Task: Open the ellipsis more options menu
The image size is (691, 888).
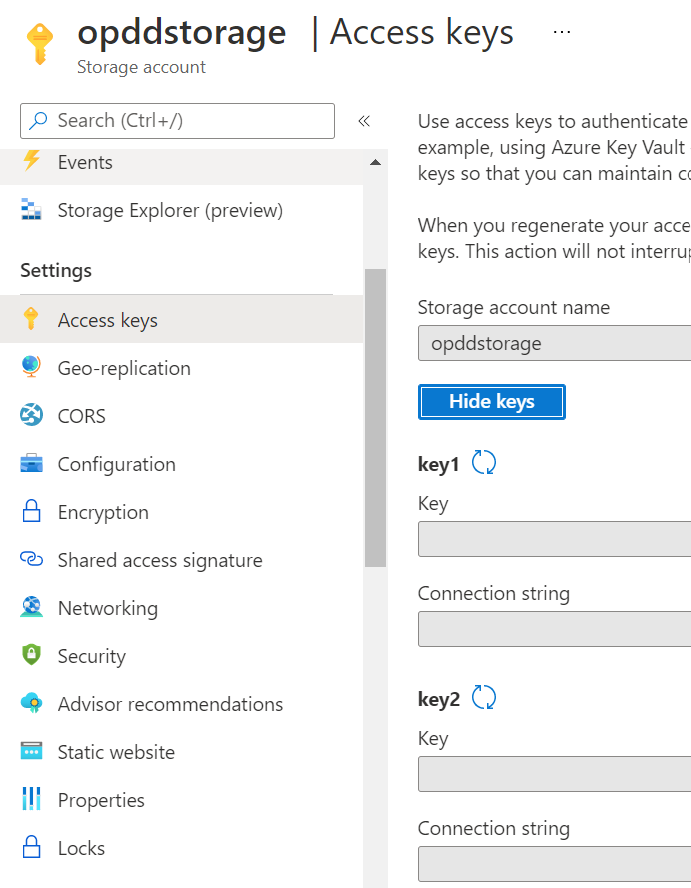Action: (x=561, y=32)
